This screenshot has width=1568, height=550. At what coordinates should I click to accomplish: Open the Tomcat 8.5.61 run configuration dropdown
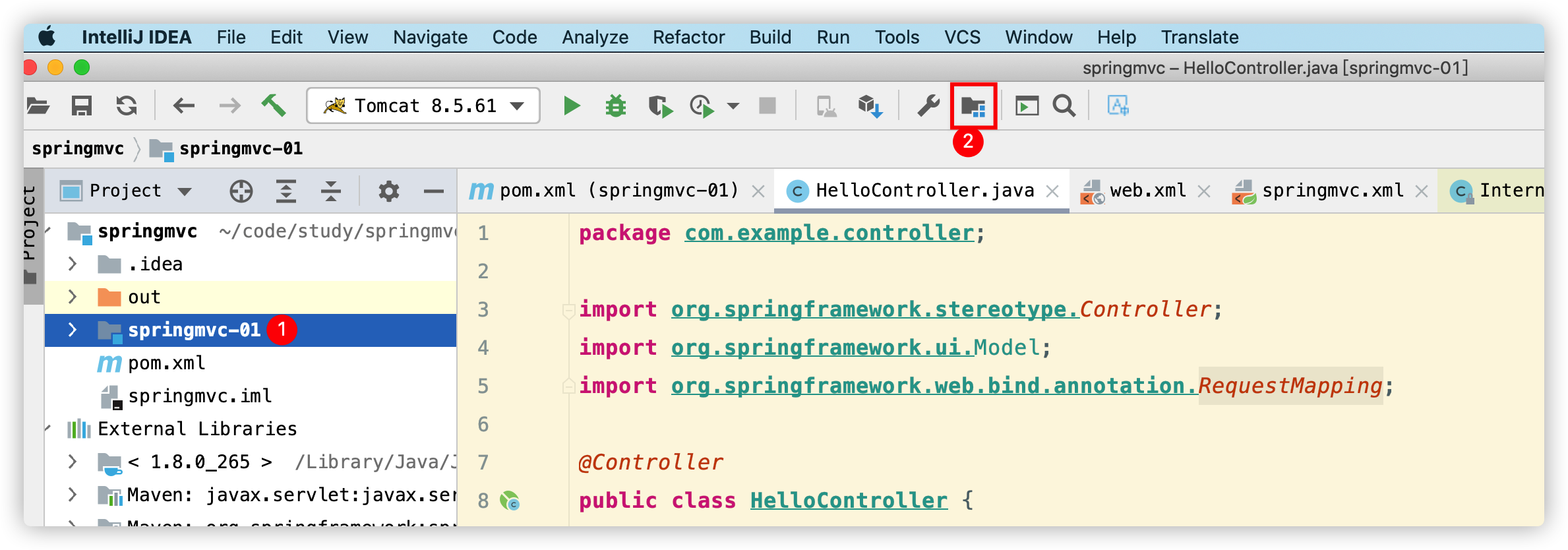click(x=423, y=106)
